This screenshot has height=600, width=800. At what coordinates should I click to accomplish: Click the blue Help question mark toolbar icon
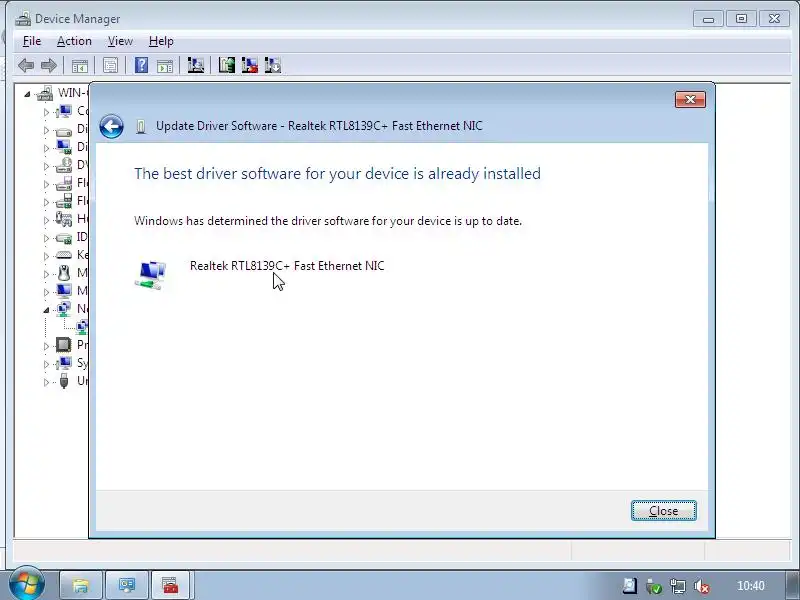[x=141, y=65]
